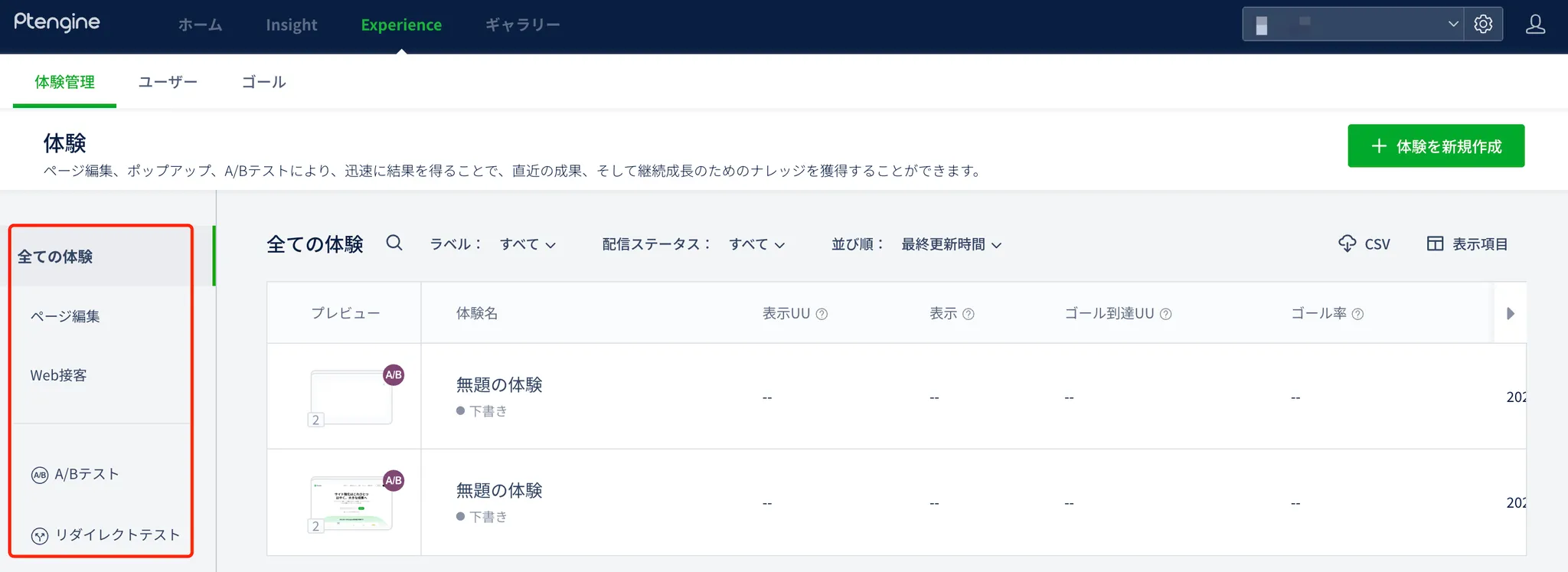1568x572 pixels.
Task: Open settings with the gear icon
Action: tap(1483, 25)
